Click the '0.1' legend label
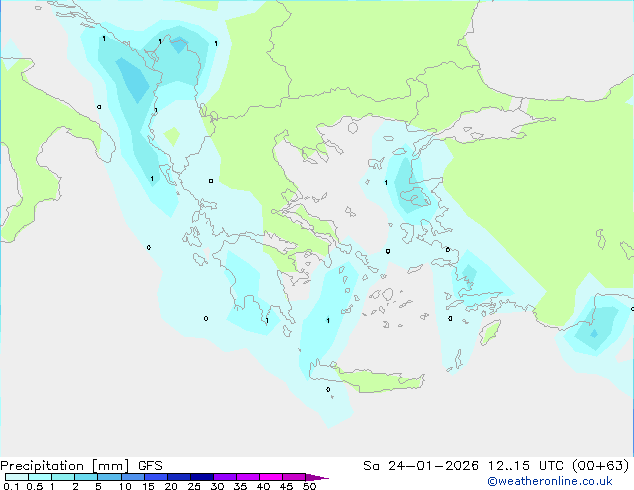The width and height of the screenshot is (634, 490). click(11, 486)
